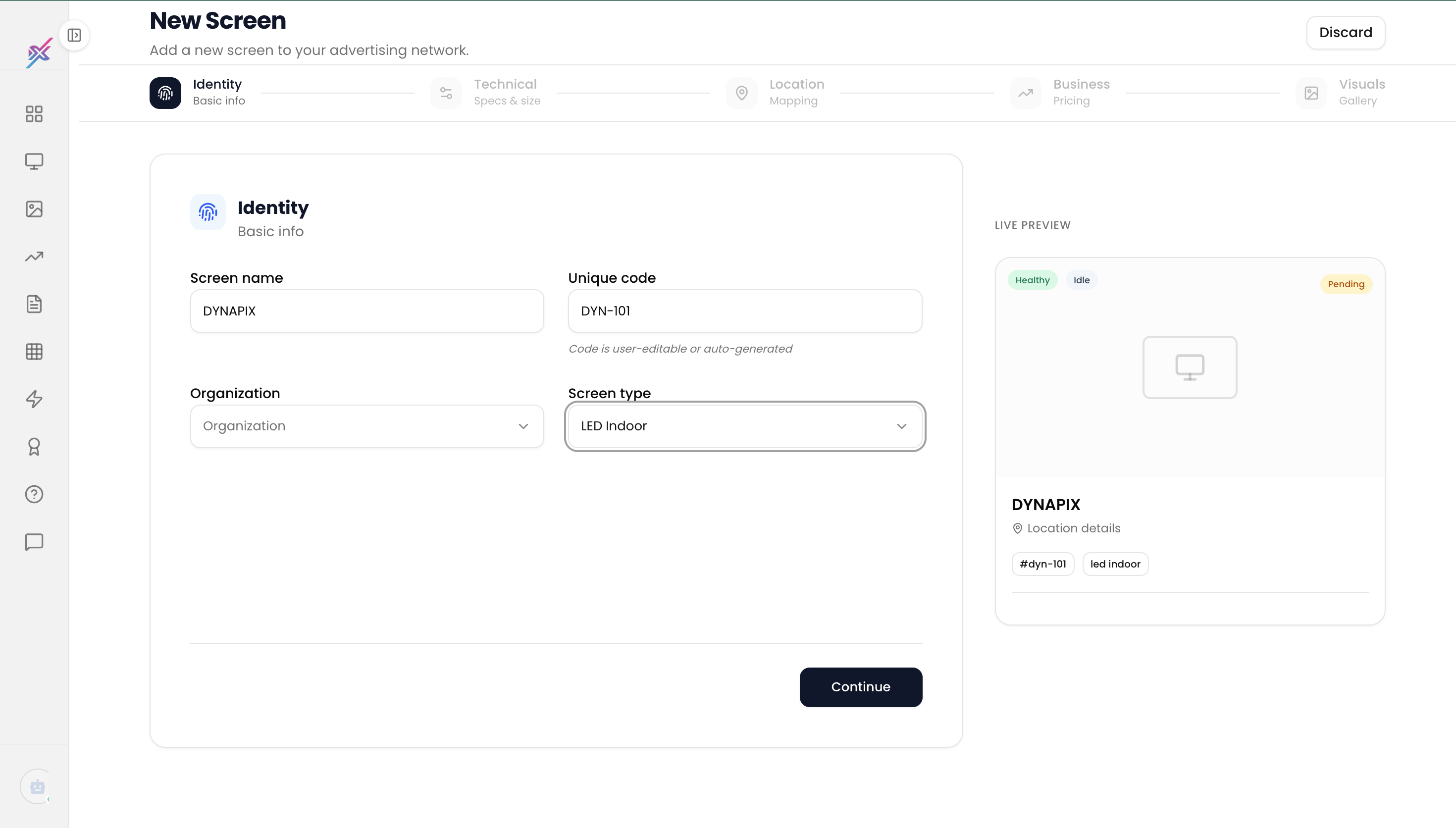This screenshot has width=1456, height=828.
Task: Open the image gallery icon in sidebar
Action: pyautogui.click(x=34, y=208)
